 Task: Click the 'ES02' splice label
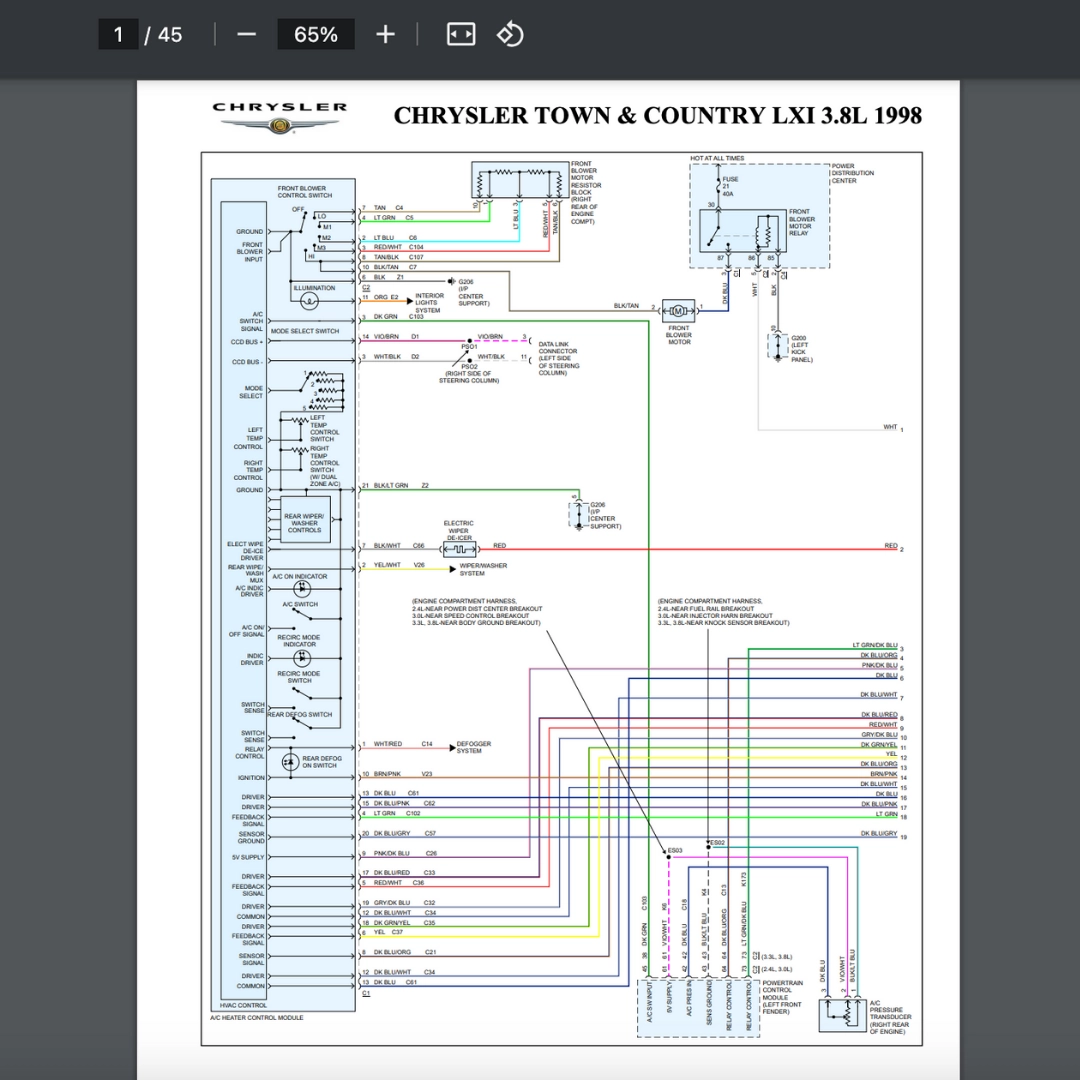tap(717, 842)
